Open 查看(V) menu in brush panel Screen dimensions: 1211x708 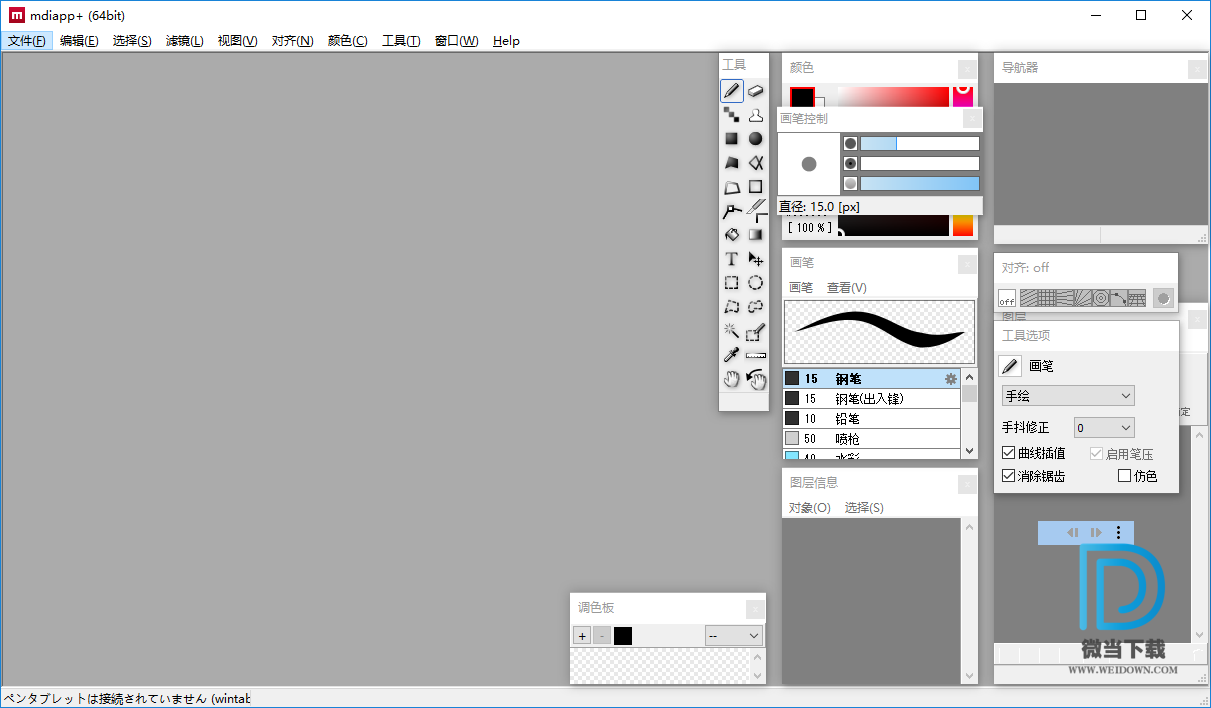[846, 287]
